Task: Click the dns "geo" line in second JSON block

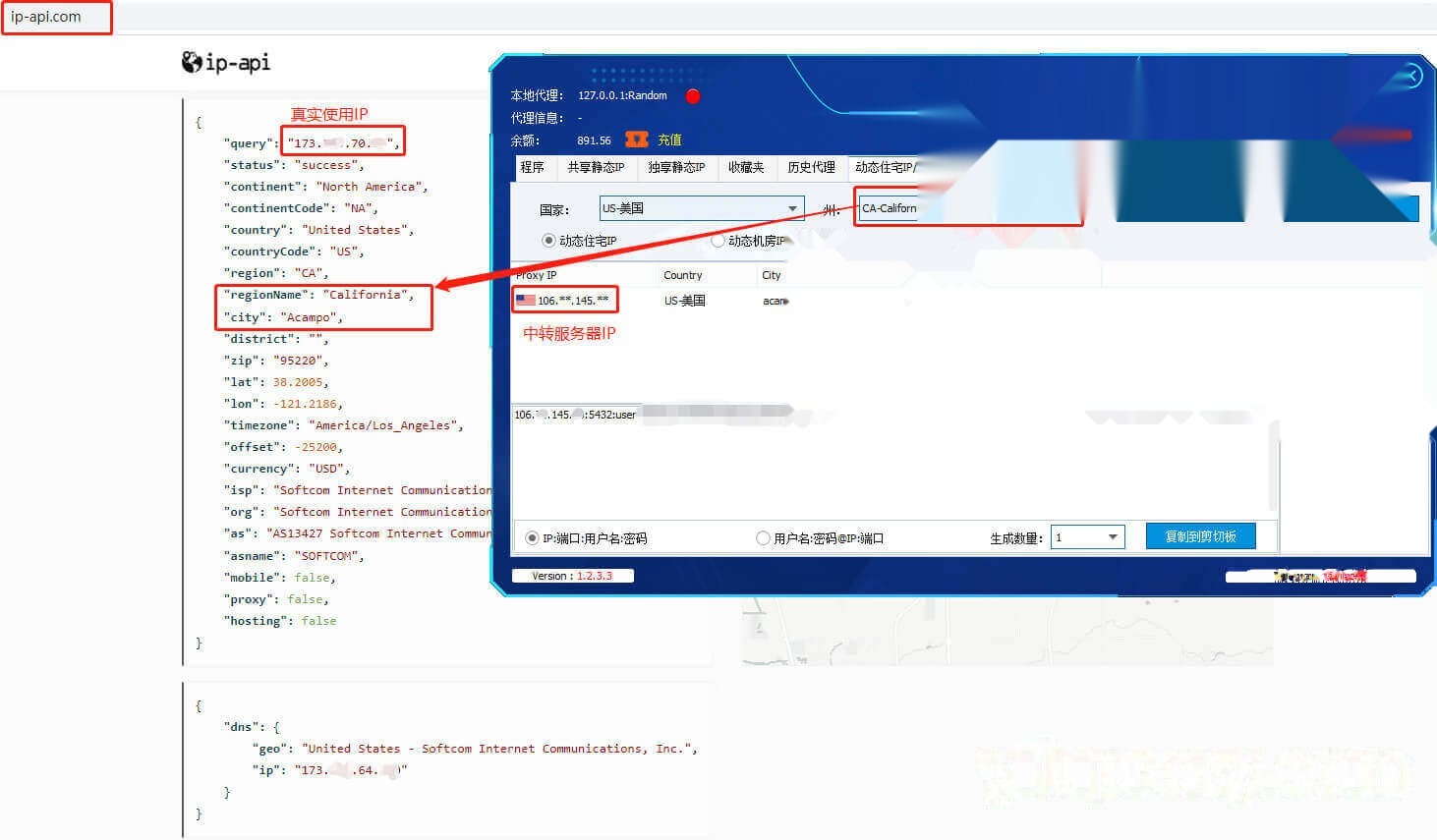Action: [474, 749]
